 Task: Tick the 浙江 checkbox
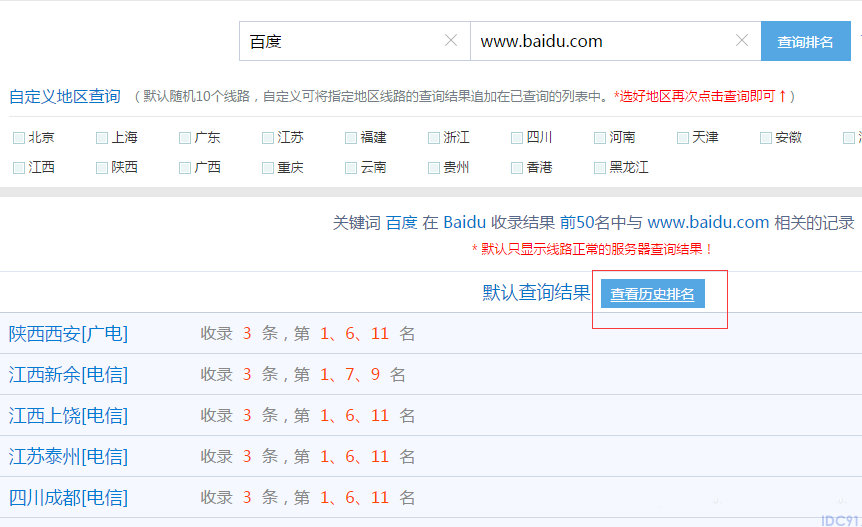[x=434, y=138]
